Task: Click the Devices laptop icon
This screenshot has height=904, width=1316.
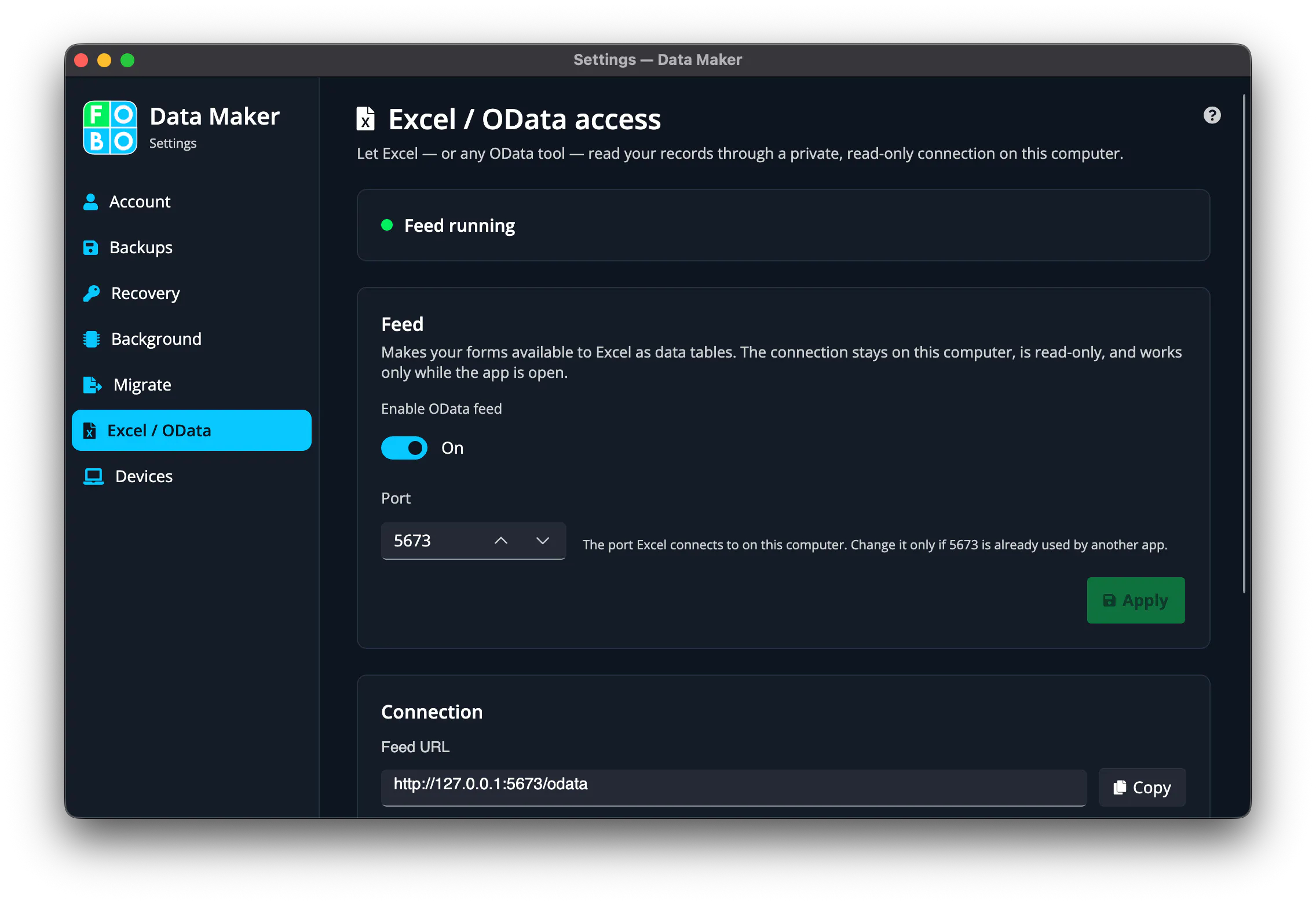Action: tap(93, 476)
